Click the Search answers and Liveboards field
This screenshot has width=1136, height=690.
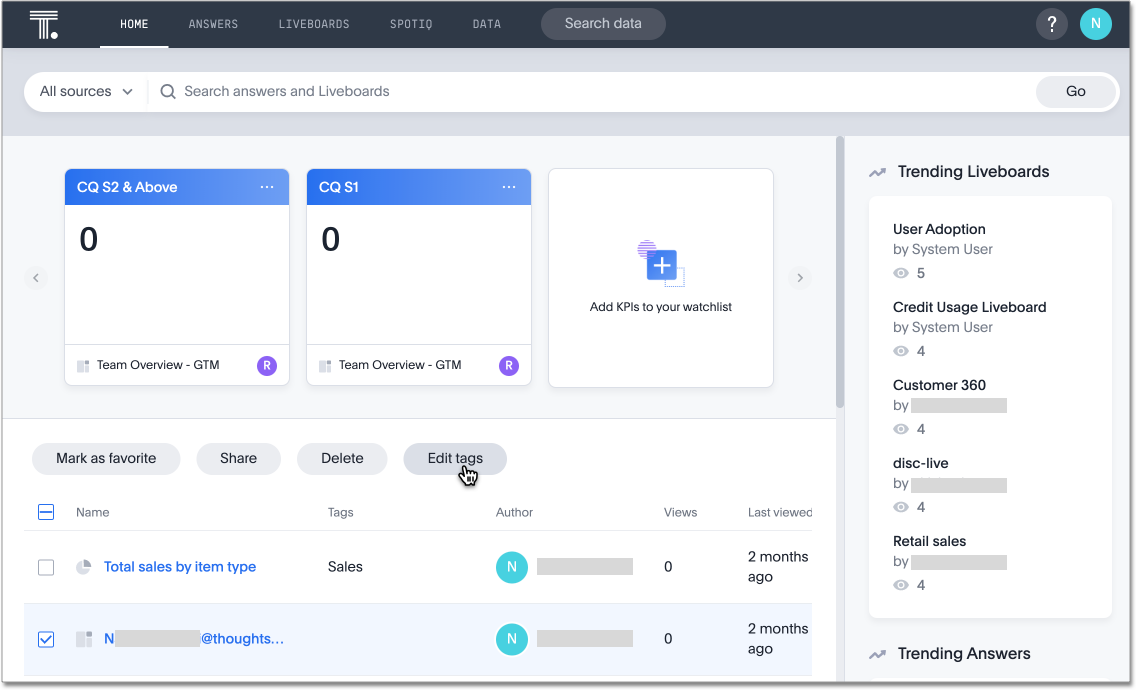tap(400, 91)
